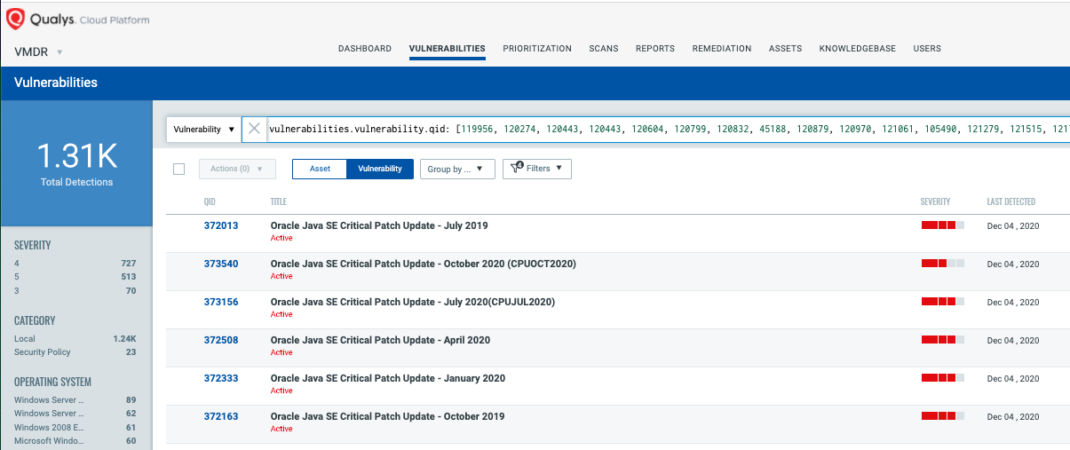This screenshot has height=450, width=1070.
Task: Toggle the select-all checkbox
Action: [179, 169]
